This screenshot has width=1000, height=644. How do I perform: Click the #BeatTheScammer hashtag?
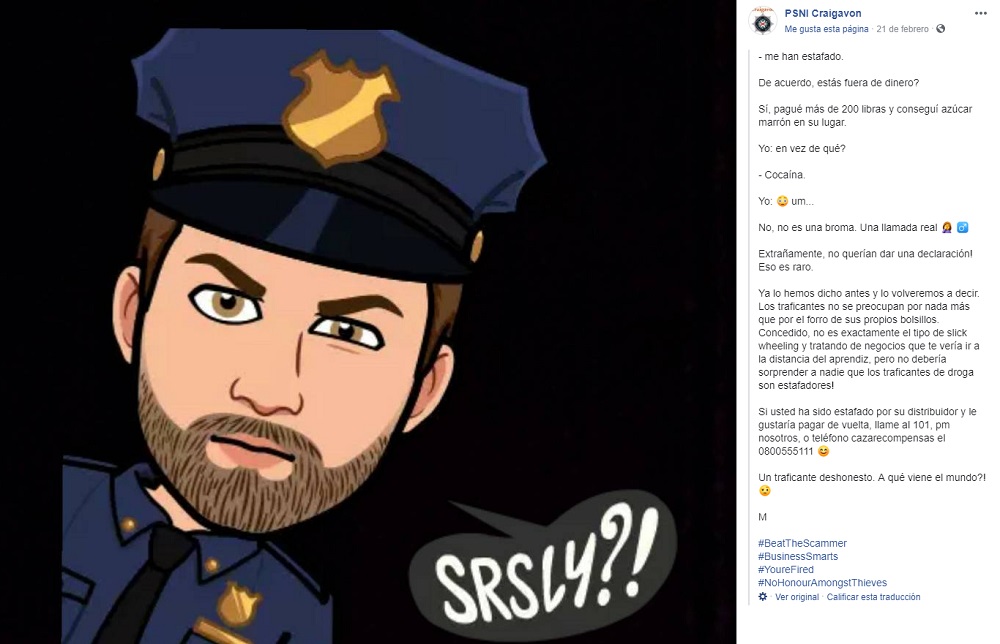(x=802, y=544)
